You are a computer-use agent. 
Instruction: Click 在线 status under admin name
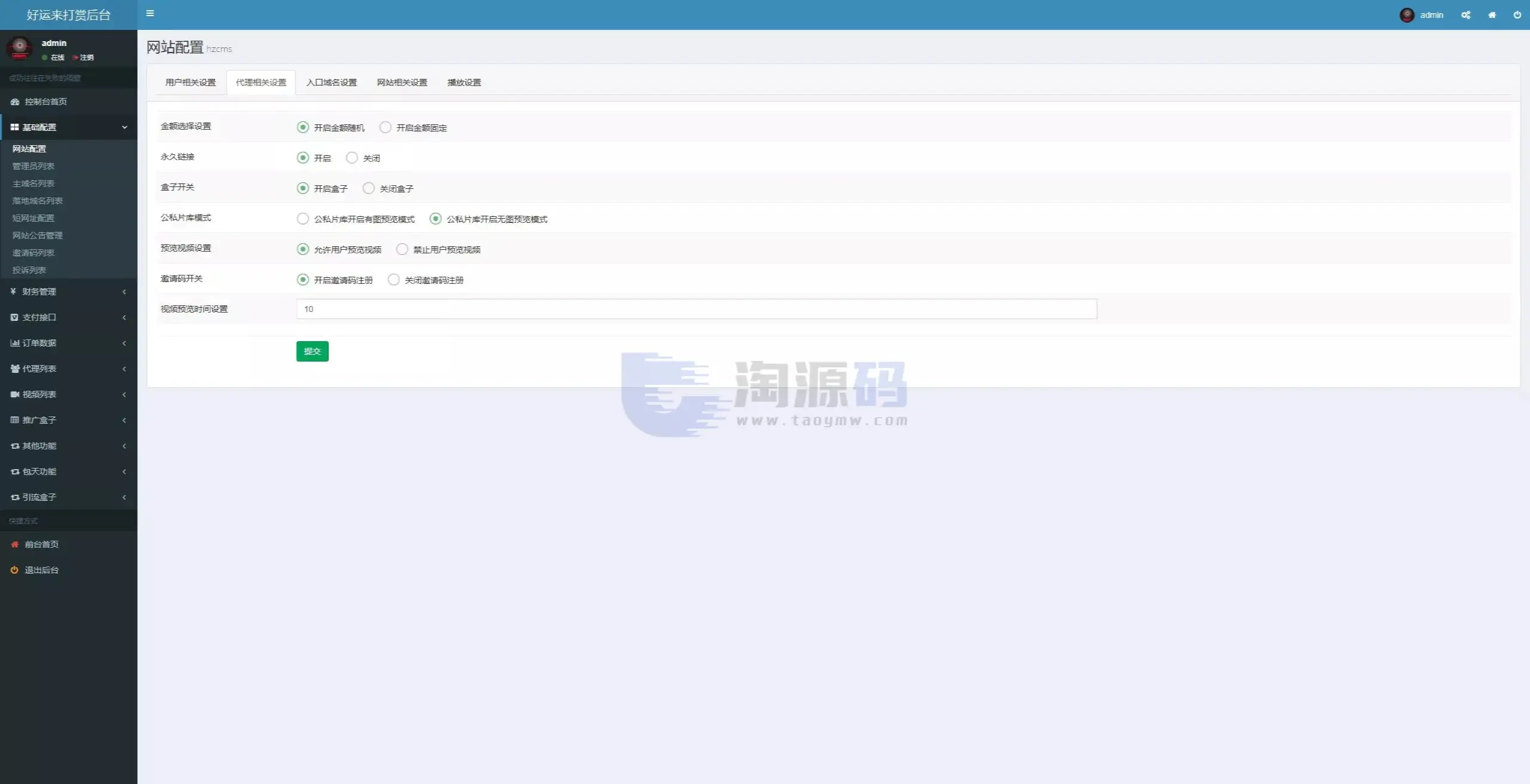[53, 57]
